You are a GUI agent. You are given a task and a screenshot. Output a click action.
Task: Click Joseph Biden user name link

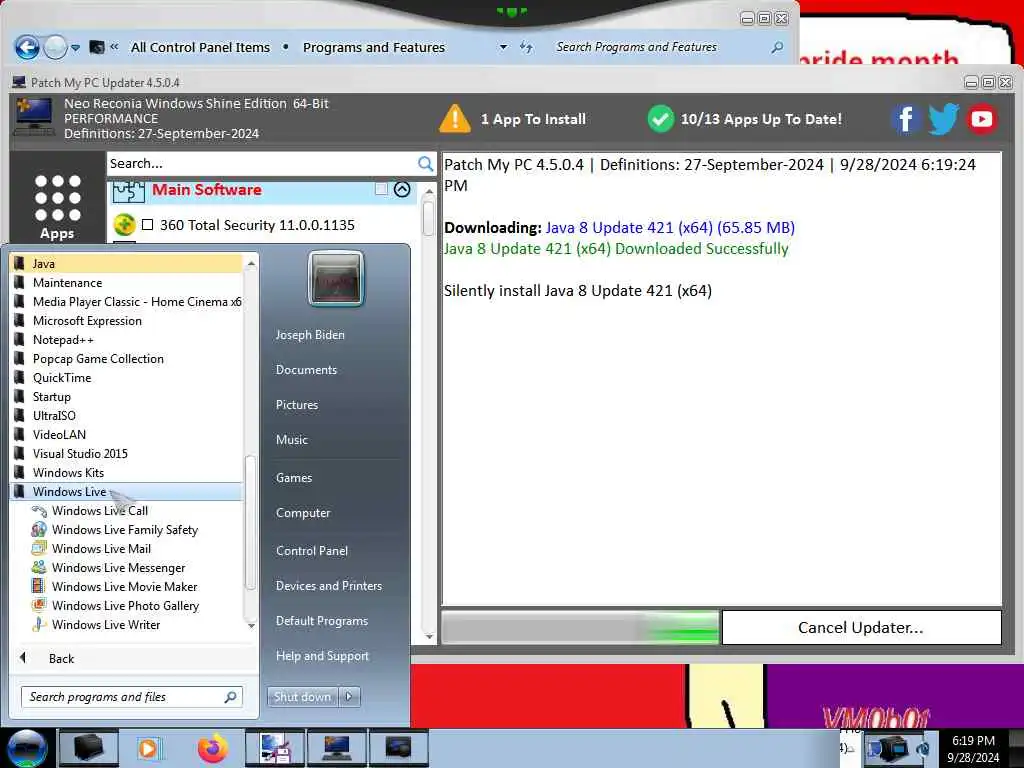click(x=310, y=335)
